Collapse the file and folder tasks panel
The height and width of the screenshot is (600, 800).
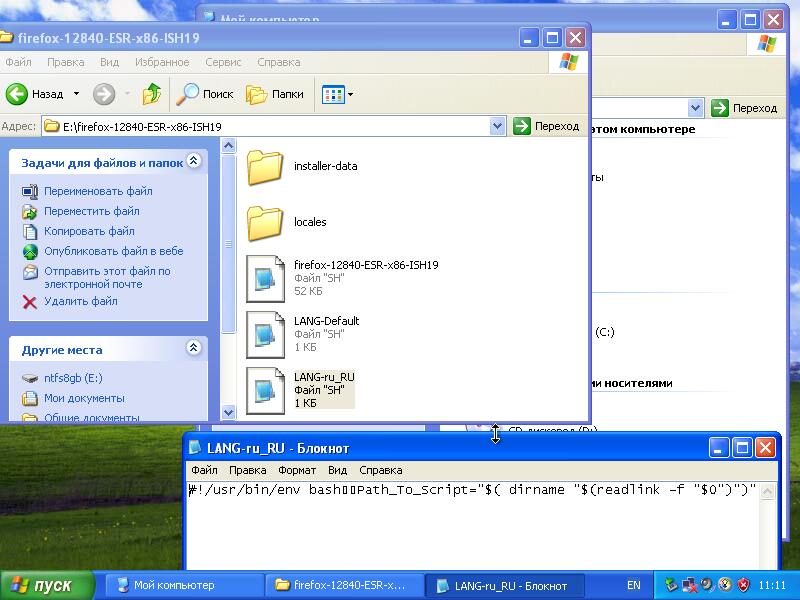pyautogui.click(x=194, y=161)
